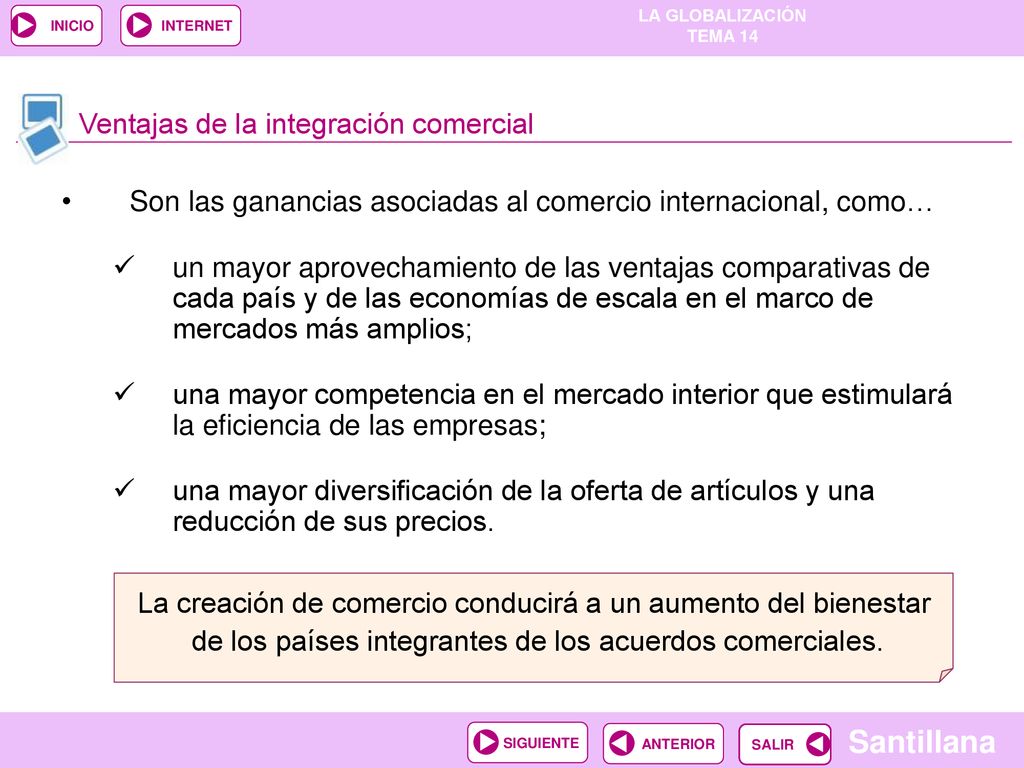
Task: Exit the presentation with SALIR
Action: (x=785, y=744)
